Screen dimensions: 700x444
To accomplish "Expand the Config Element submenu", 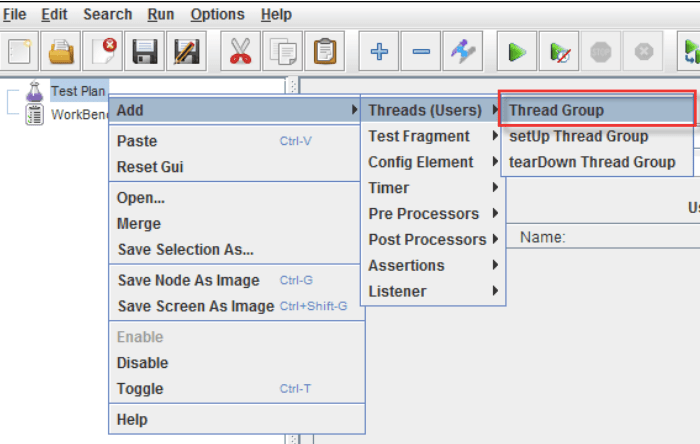I will 433,162.
